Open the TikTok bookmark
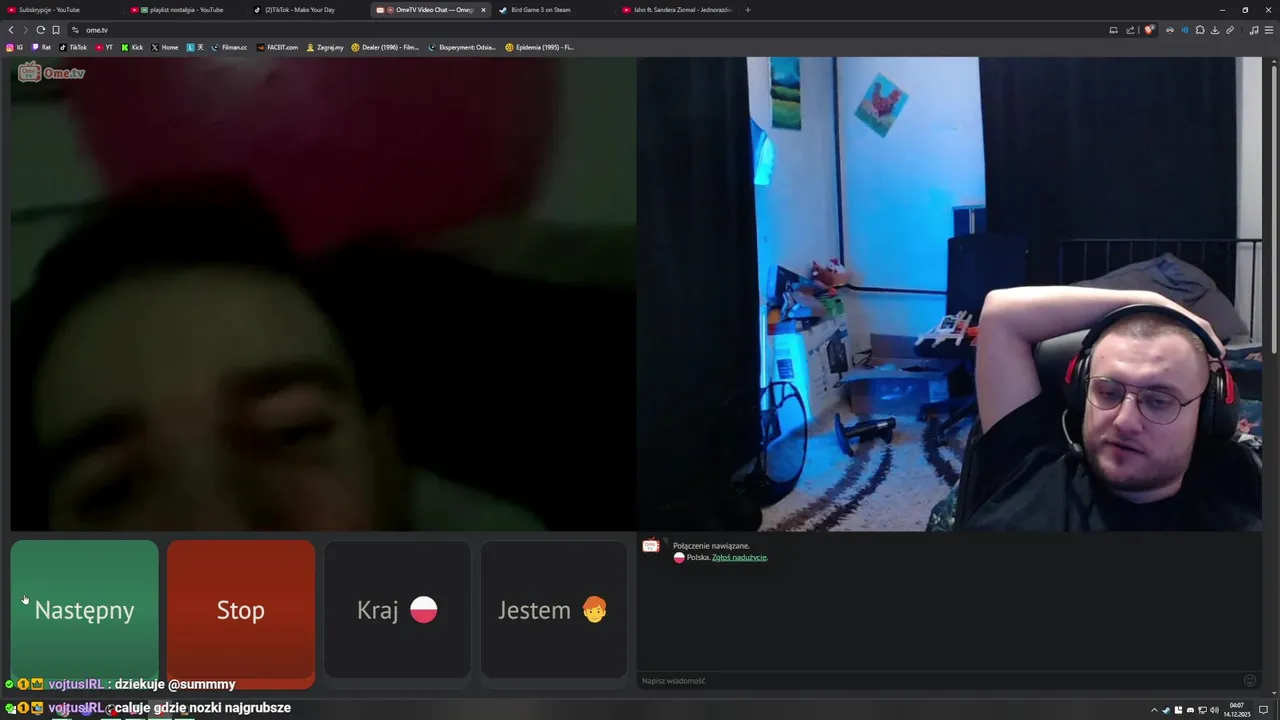This screenshot has height=720, width=1280. (73, 47)
